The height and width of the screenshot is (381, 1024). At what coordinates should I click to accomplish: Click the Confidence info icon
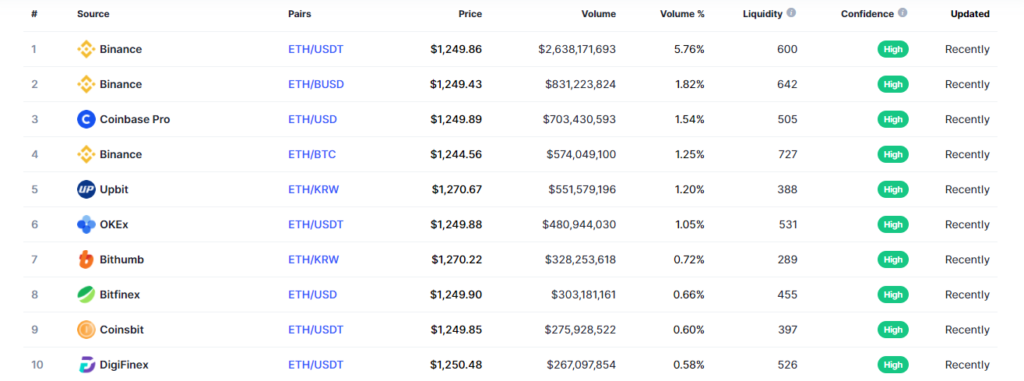click(903, 12)
